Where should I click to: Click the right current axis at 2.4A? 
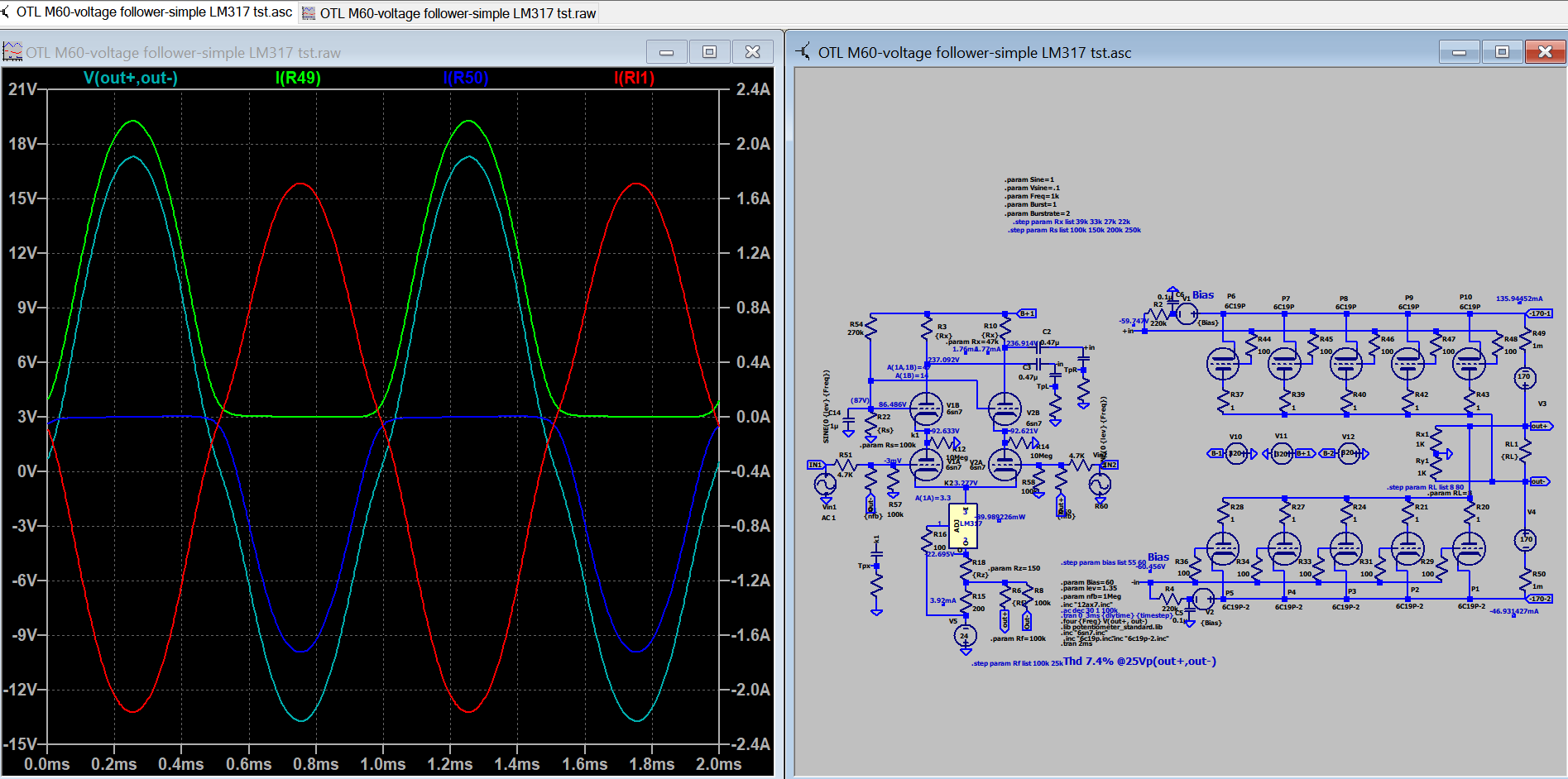click(753, 89)
